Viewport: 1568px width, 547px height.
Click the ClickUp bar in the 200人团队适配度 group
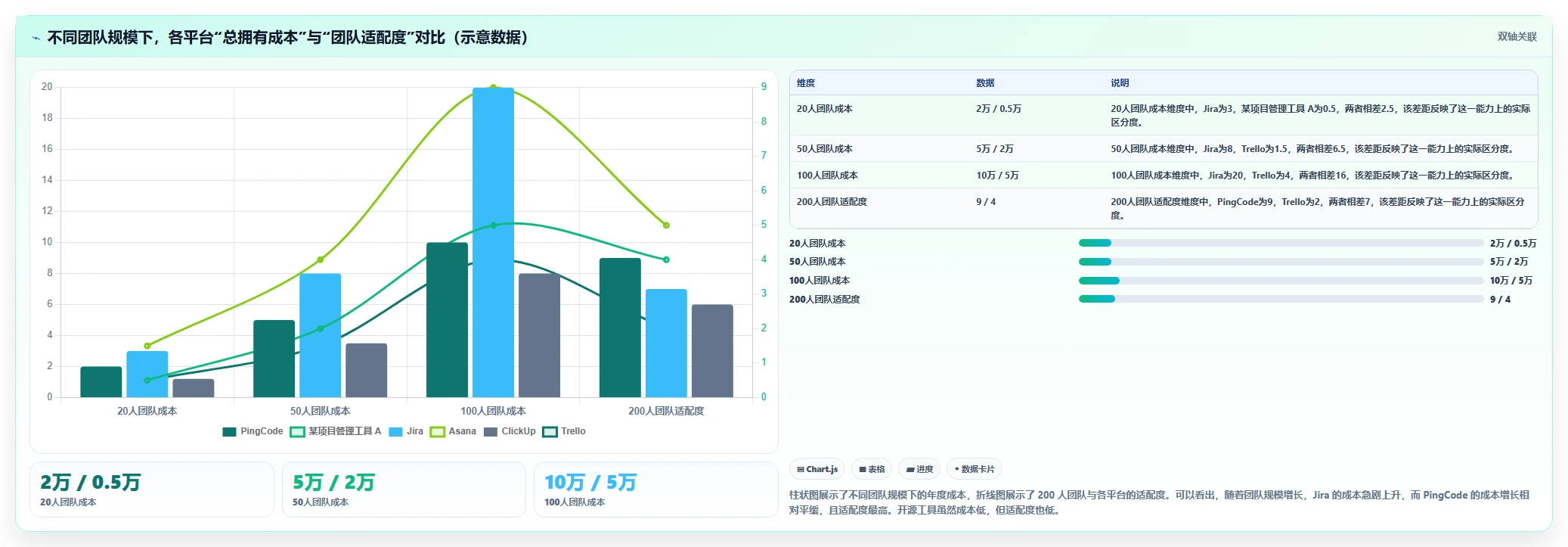point(712,351)
